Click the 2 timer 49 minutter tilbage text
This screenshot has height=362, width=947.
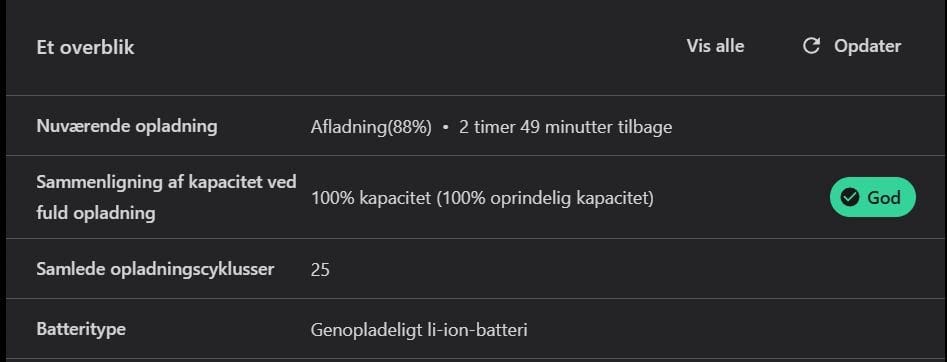565,128
